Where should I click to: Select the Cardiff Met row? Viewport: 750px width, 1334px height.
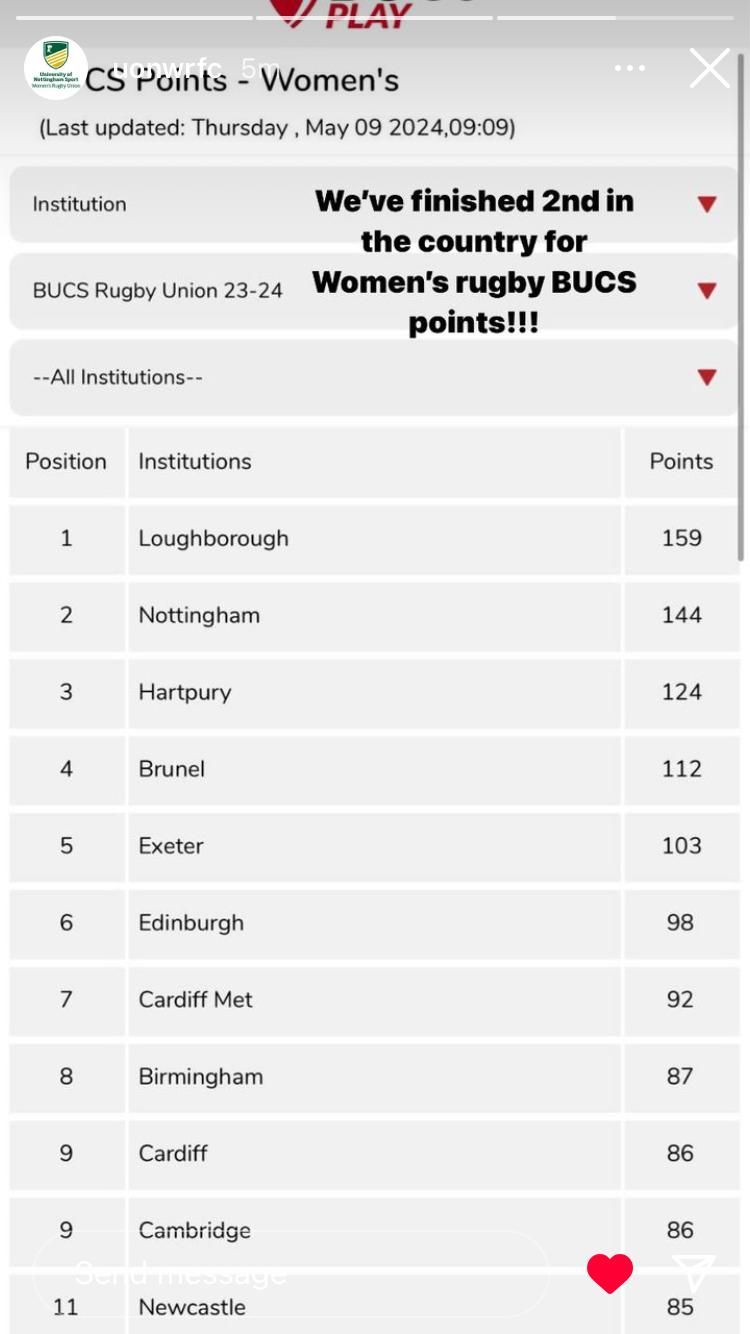click(374, 999)
